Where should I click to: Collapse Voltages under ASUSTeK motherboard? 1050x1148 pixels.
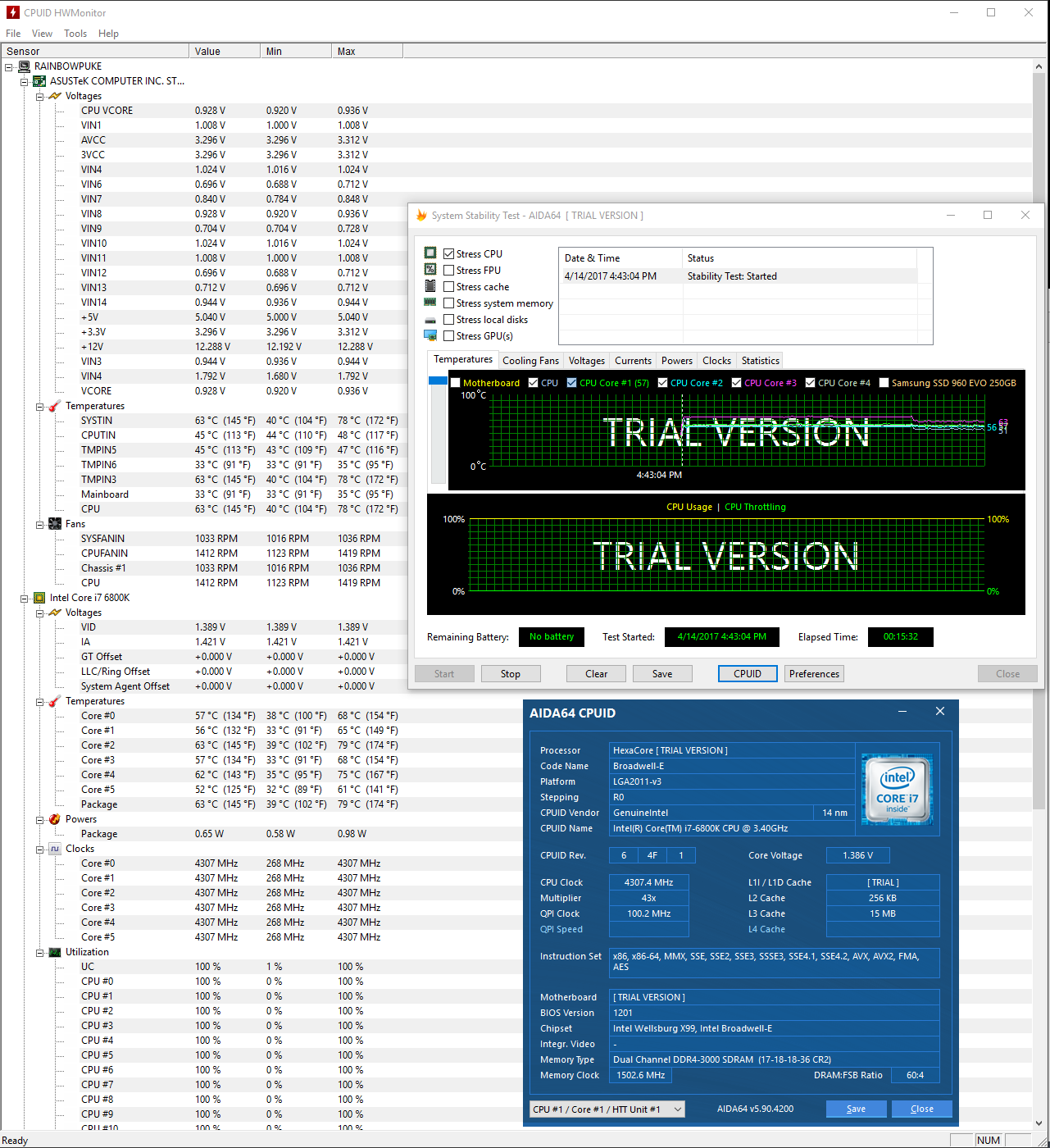[x=40, y=96]
